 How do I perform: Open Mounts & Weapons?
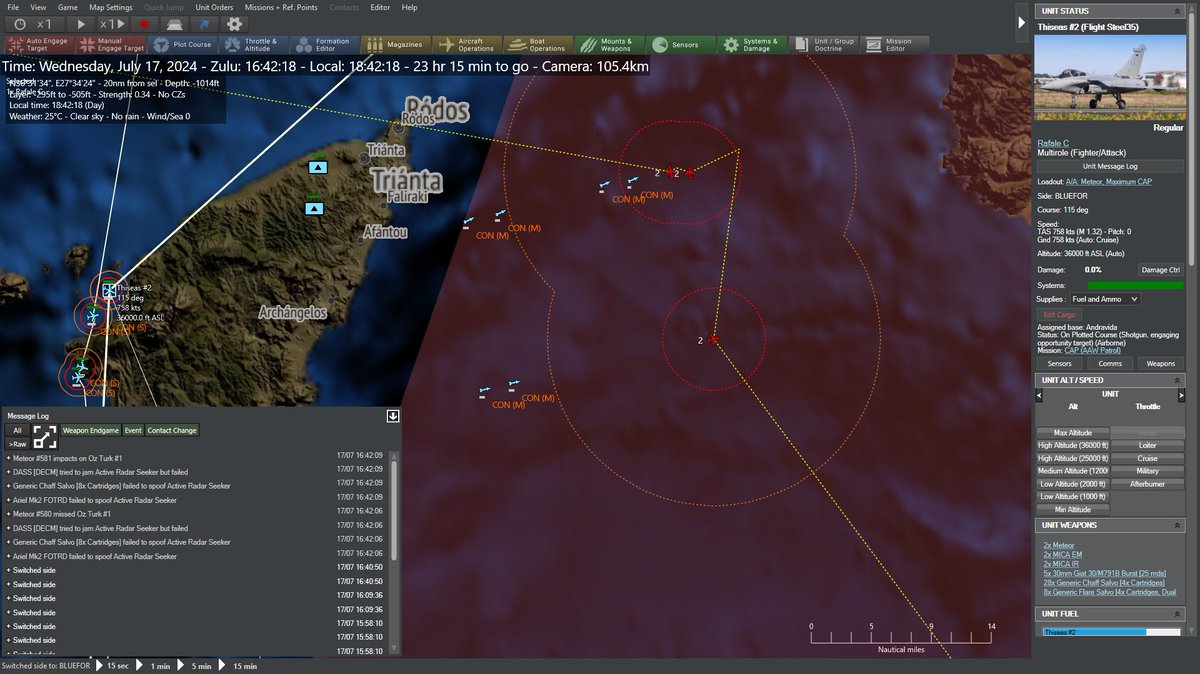click(608, 45)
